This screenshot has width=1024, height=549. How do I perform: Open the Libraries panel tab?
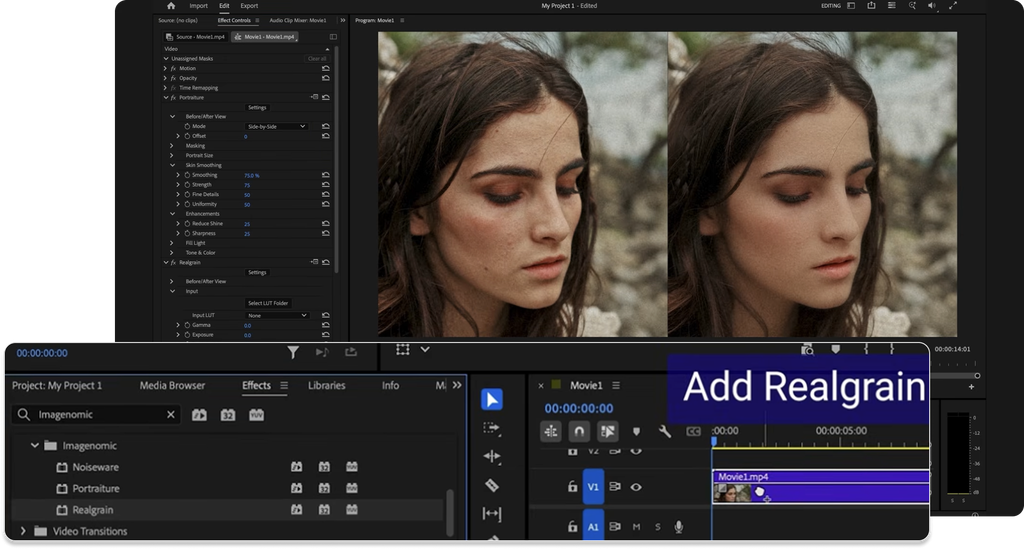pyautogui.click(x=327, y=385)
